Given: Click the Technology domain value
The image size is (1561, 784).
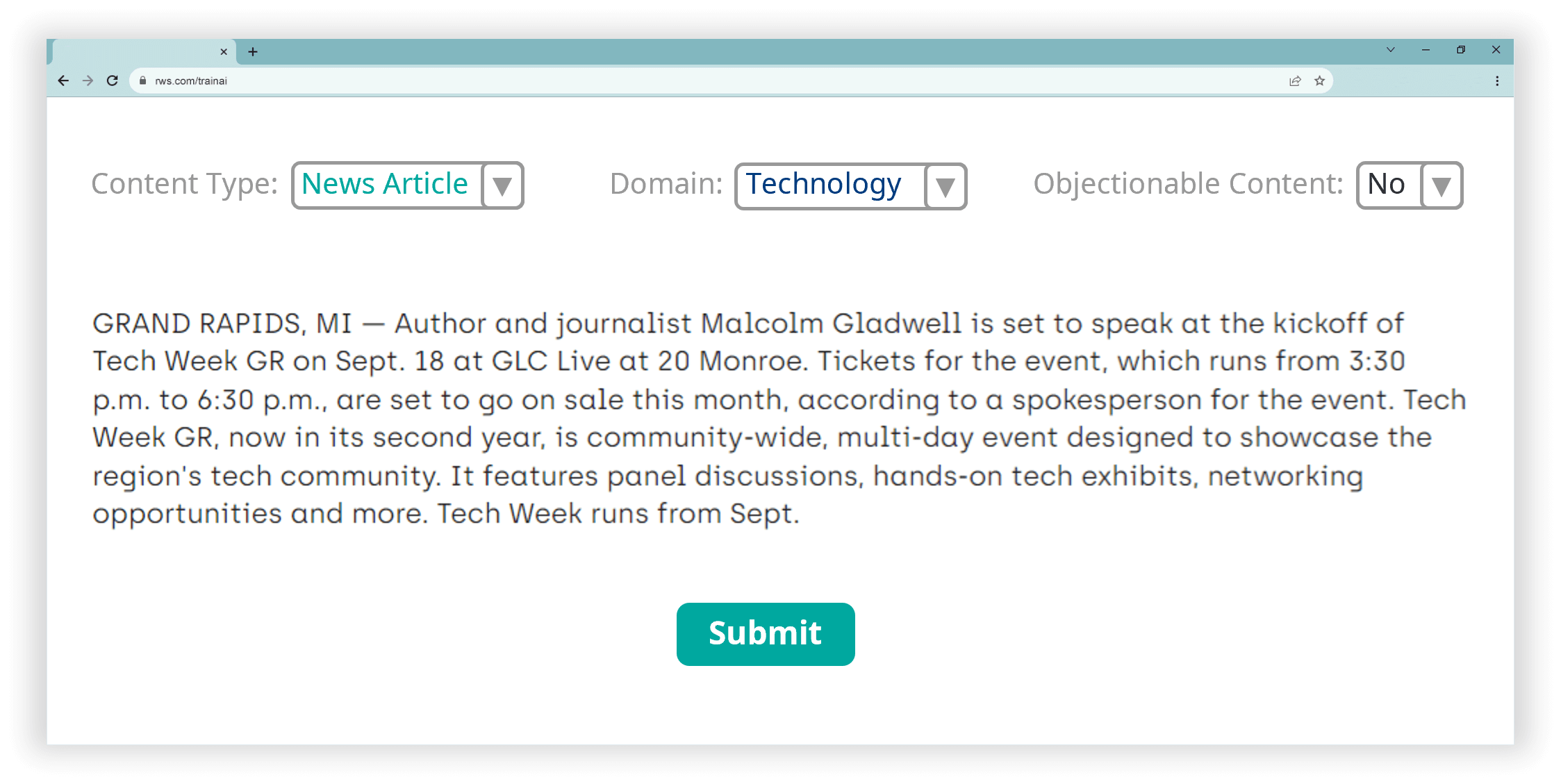Looking at the screenshot, I should pyautogui.click(x=825, y=185).
